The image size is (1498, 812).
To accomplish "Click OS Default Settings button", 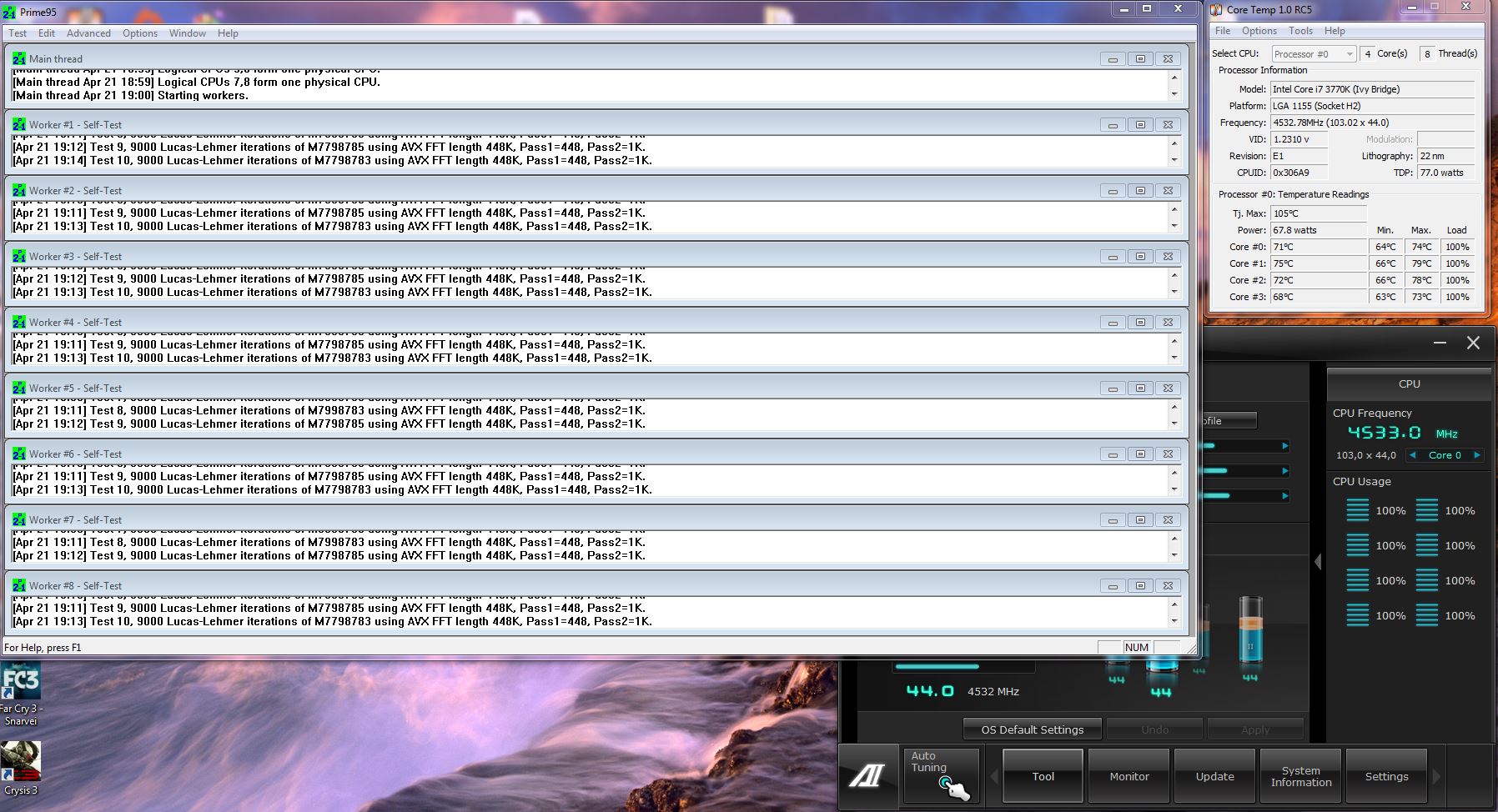I will click(1033, 729).
